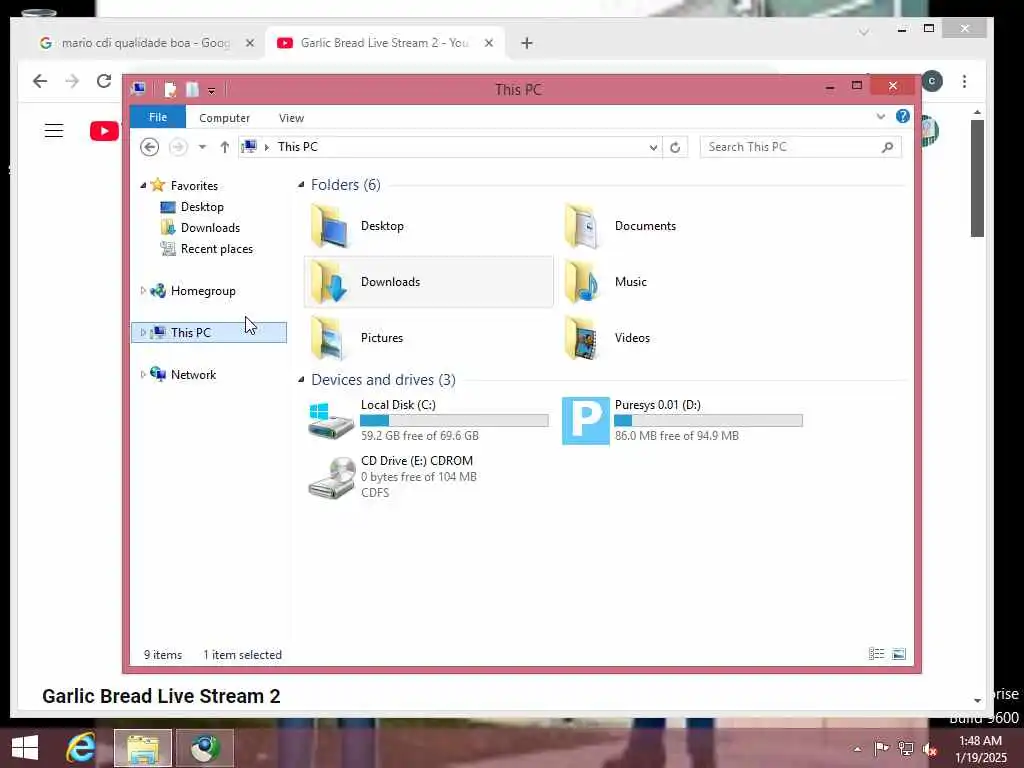Open the Desktop folder in Folders section

[357, 226]
